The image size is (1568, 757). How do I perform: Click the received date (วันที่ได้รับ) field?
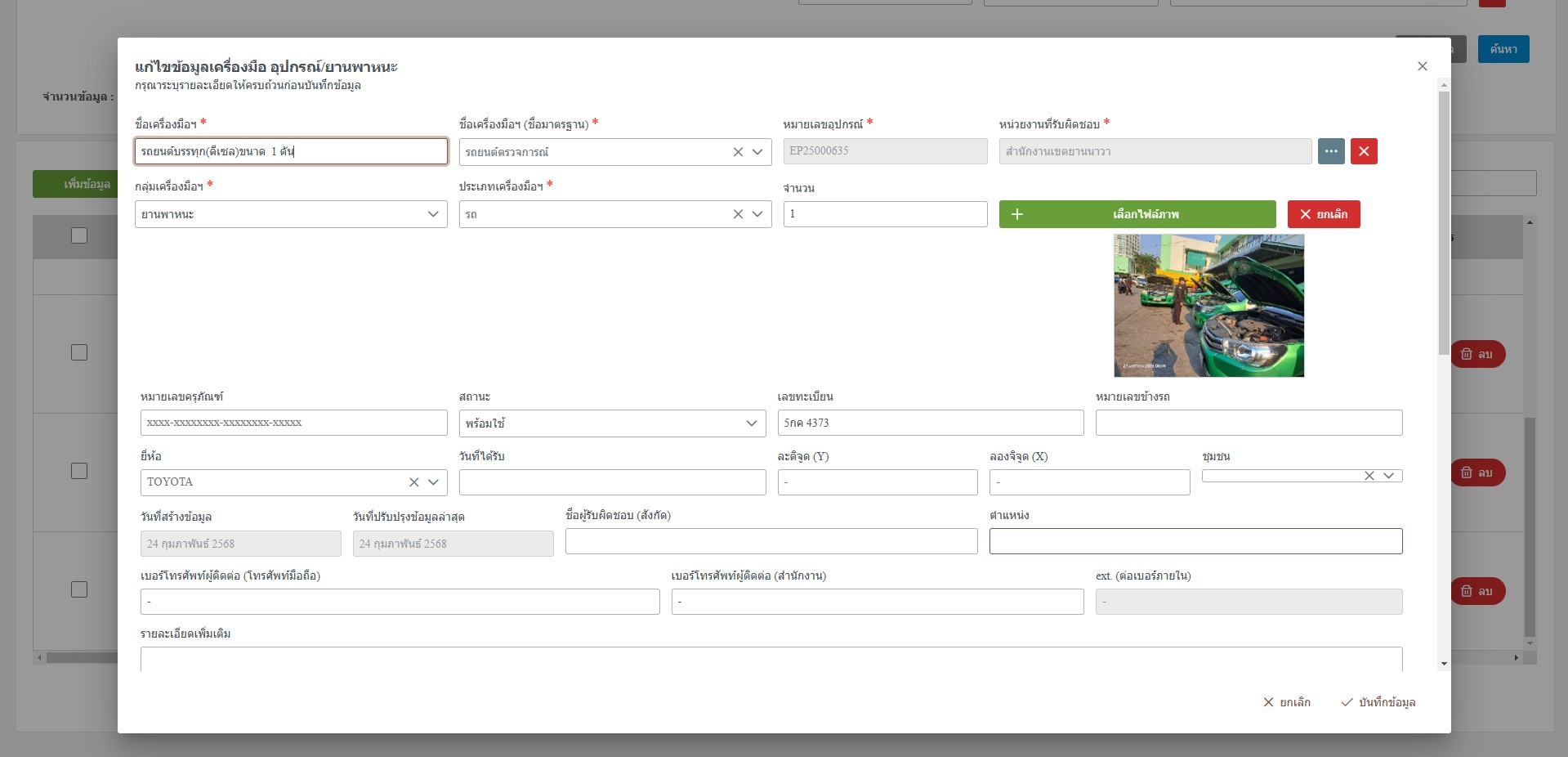point(613,482)
